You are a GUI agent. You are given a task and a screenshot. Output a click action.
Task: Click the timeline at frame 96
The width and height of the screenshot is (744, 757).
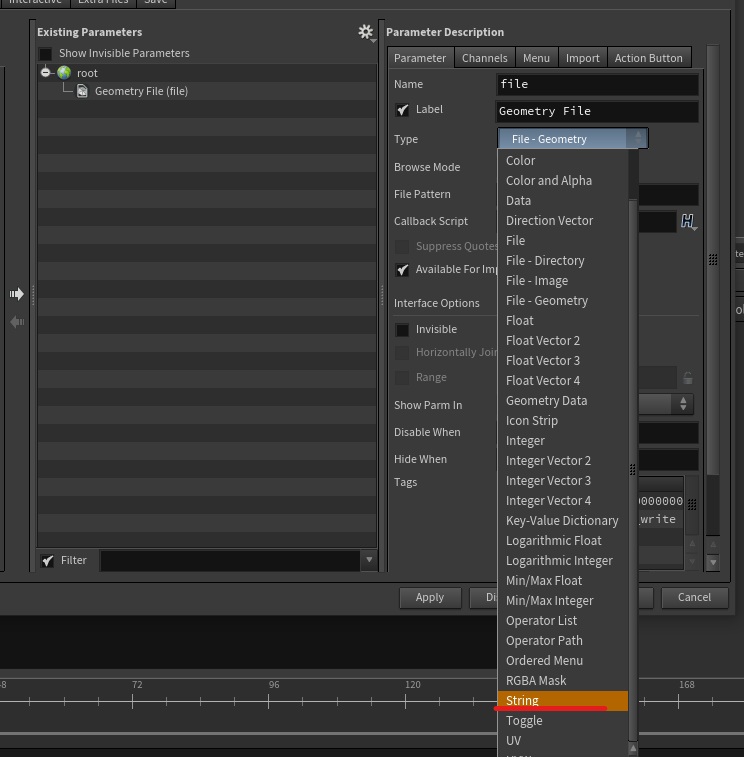(x=268, y=701)
